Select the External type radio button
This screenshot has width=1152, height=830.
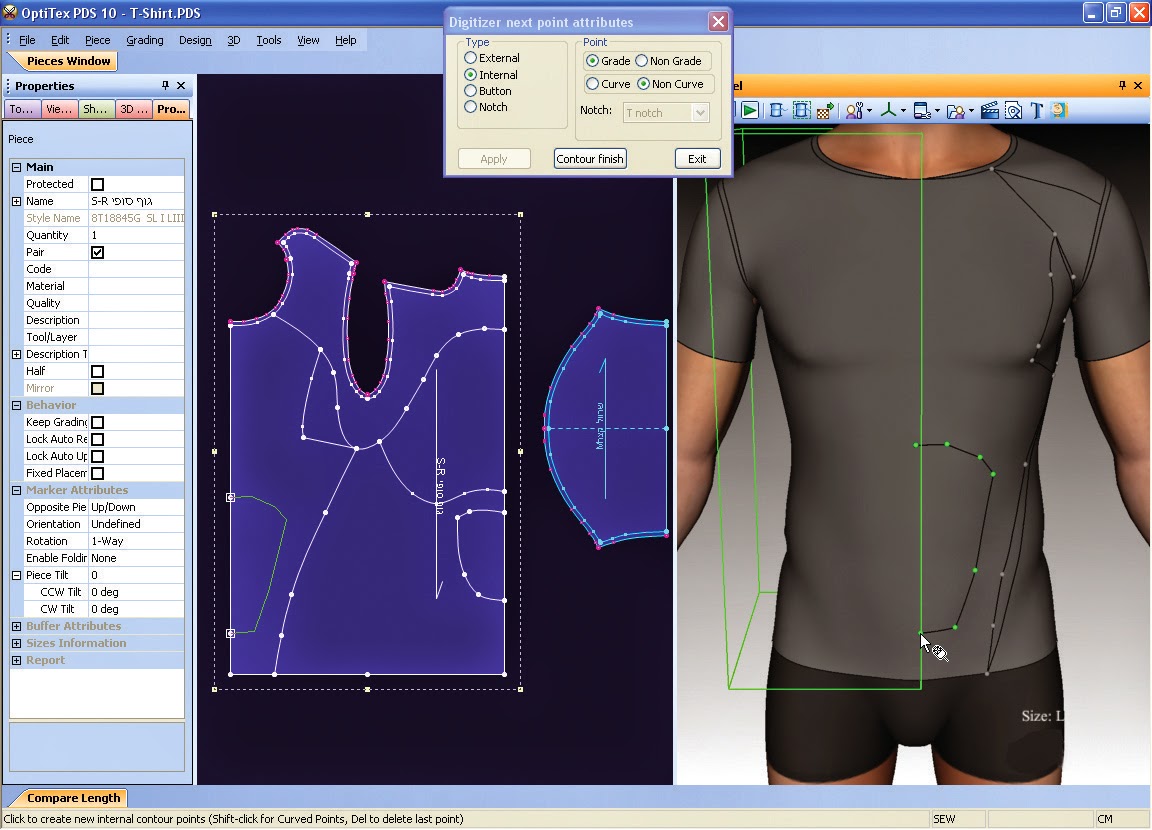click(x=470, y=57)
